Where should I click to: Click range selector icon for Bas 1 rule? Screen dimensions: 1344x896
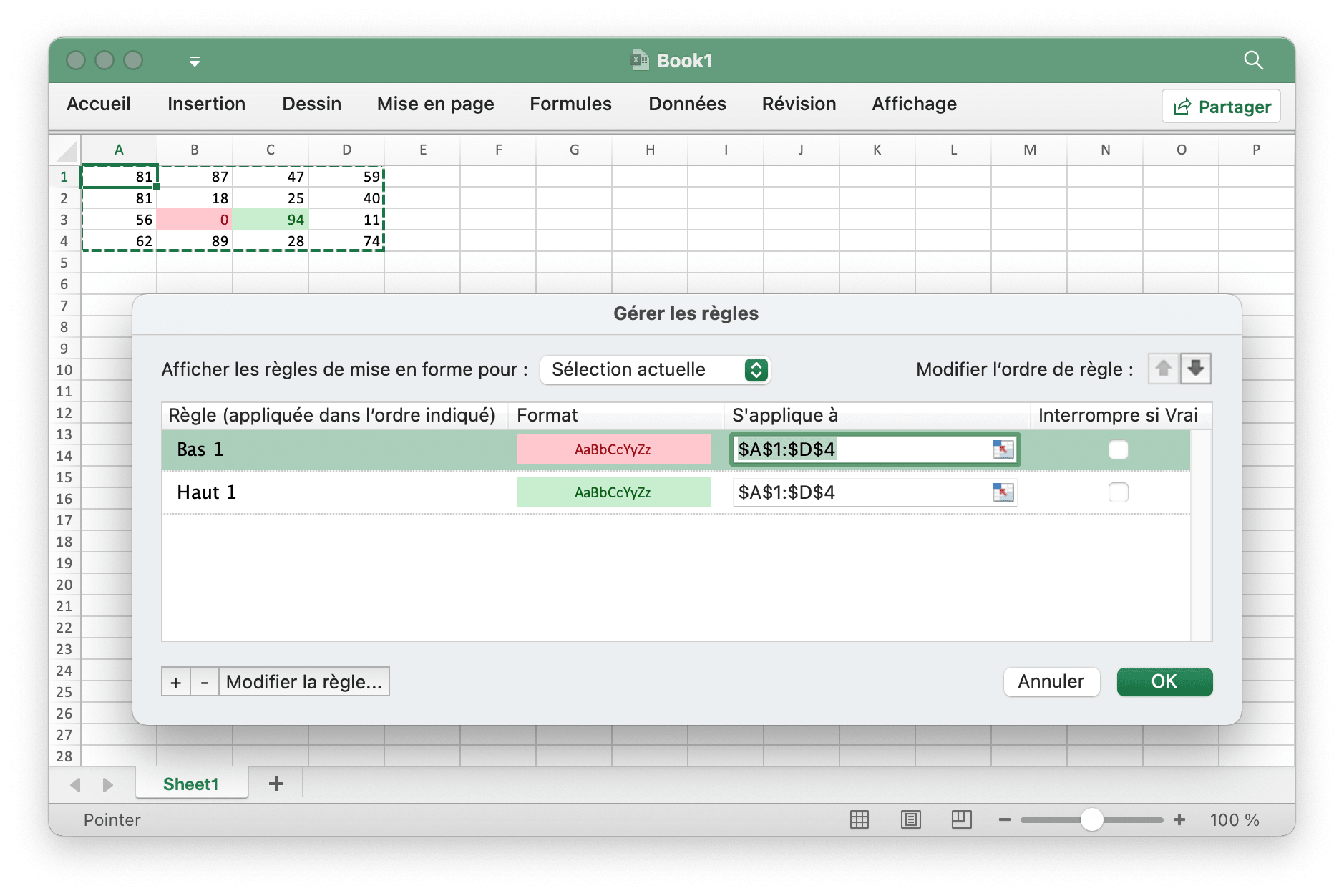pyautogui.click(x=1003, y=449)
